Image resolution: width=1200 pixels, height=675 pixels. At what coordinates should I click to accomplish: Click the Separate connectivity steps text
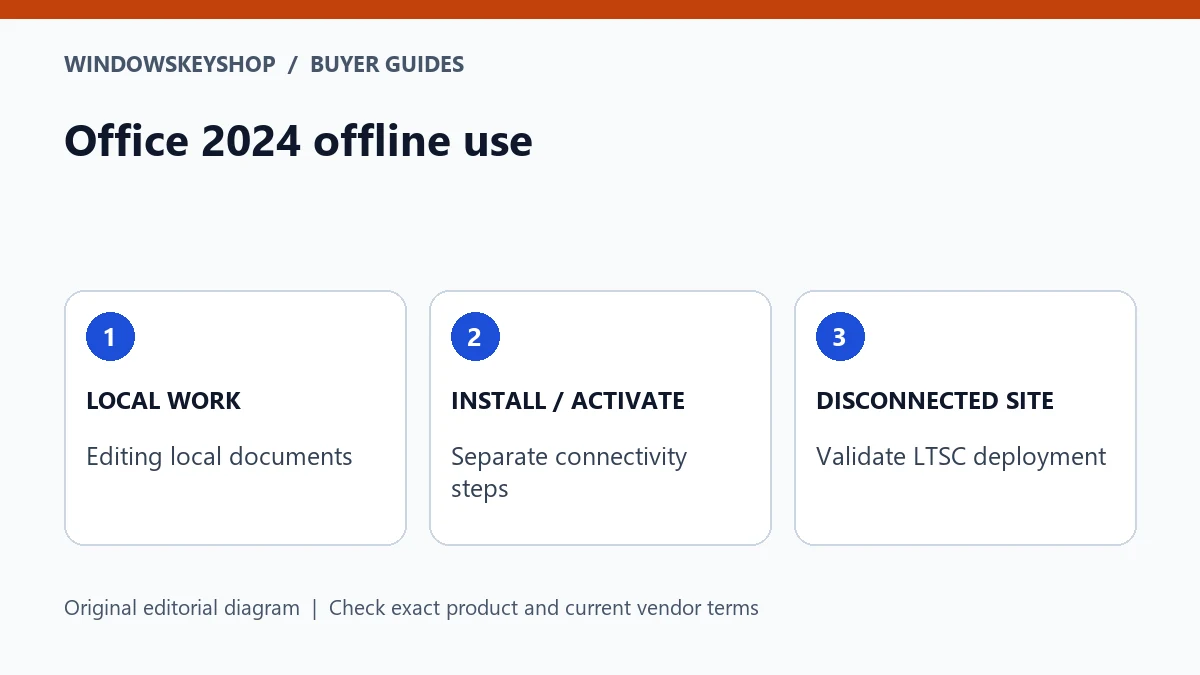point(569,473)
